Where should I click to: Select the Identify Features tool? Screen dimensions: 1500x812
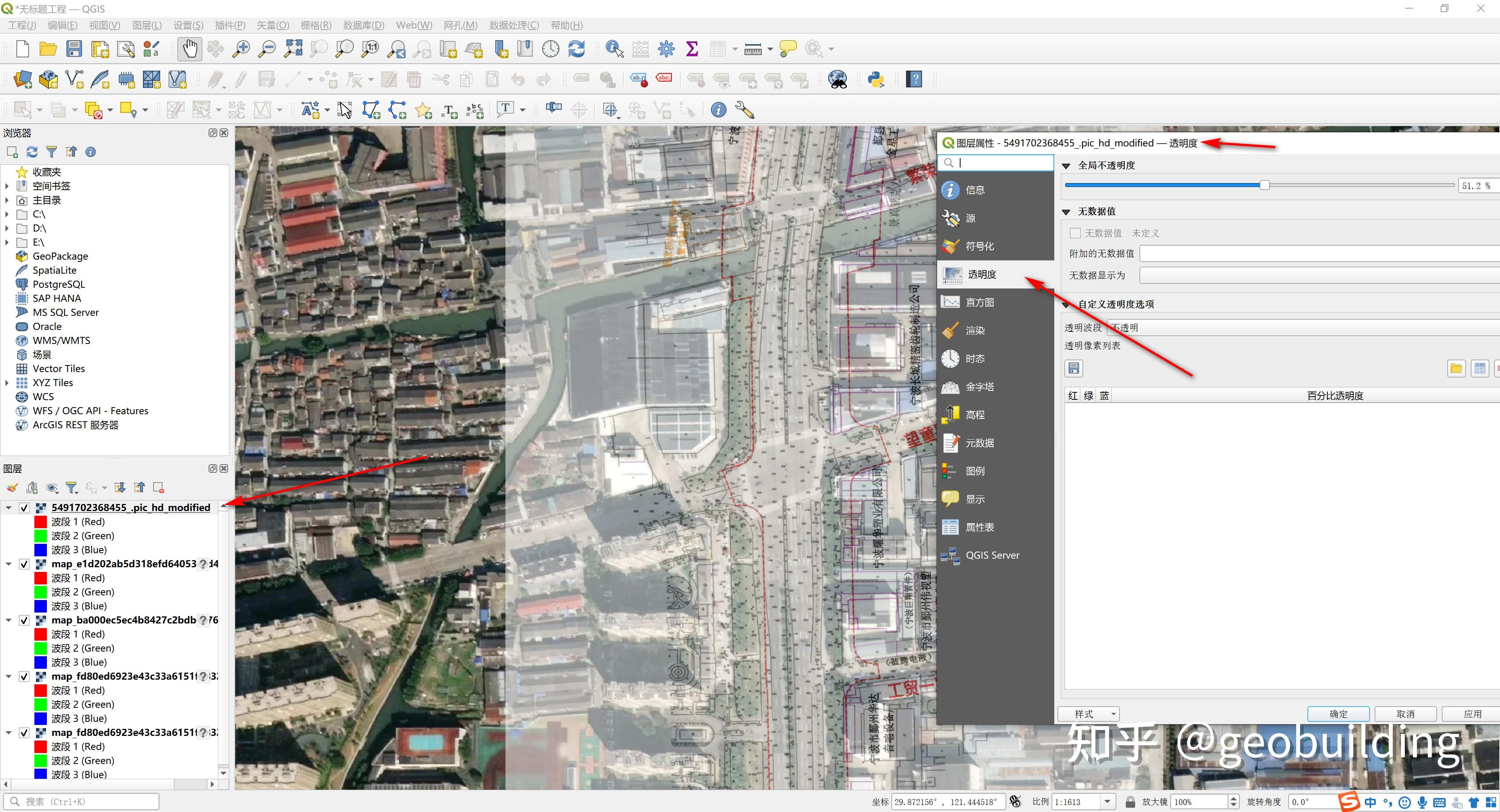612,49
